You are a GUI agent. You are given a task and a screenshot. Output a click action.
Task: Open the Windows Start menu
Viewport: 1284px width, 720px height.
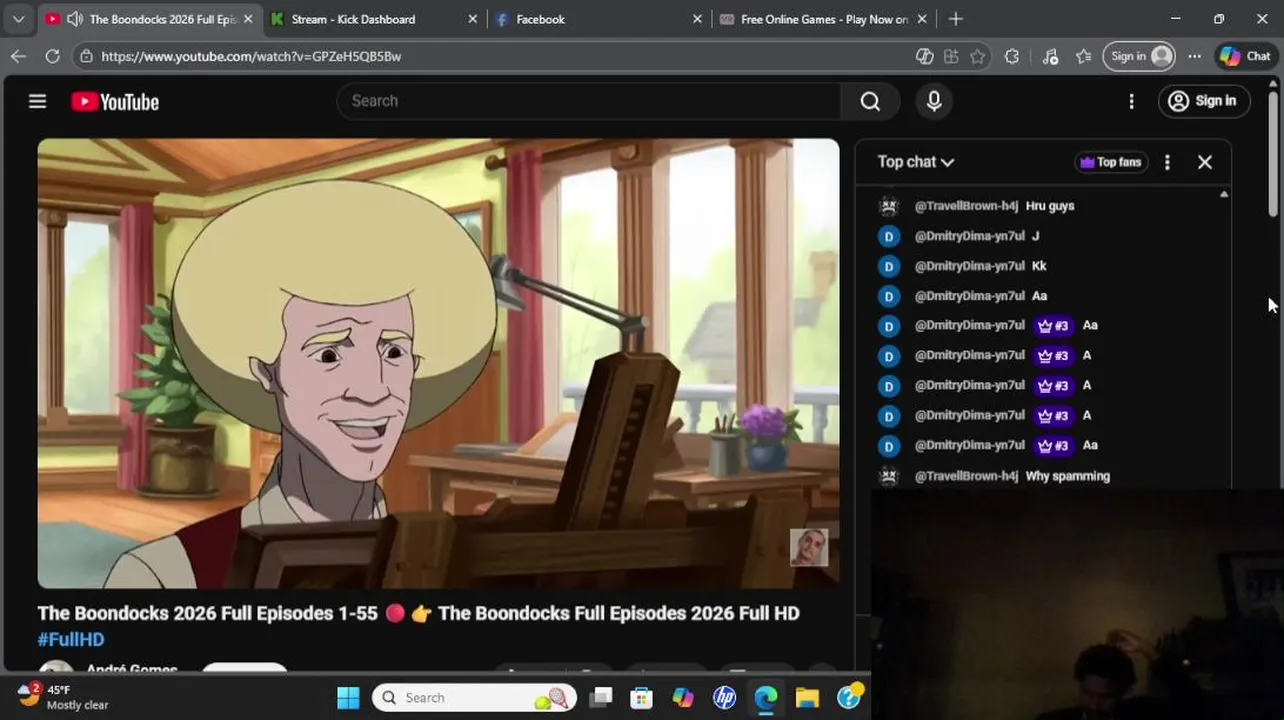[348, 698]
